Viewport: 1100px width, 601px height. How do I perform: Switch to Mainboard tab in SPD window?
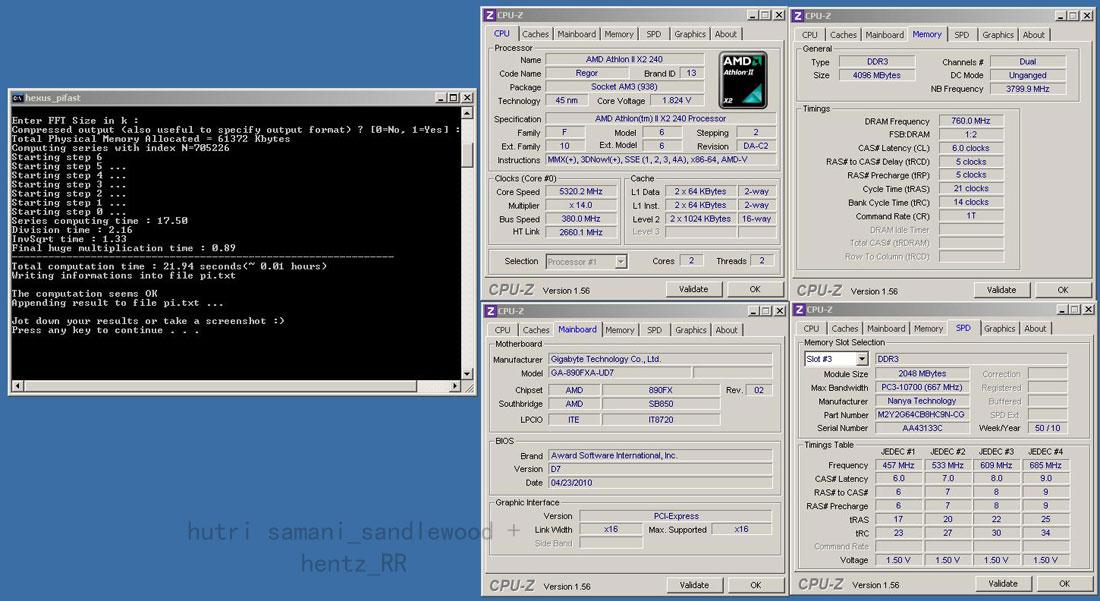[886, 328]
